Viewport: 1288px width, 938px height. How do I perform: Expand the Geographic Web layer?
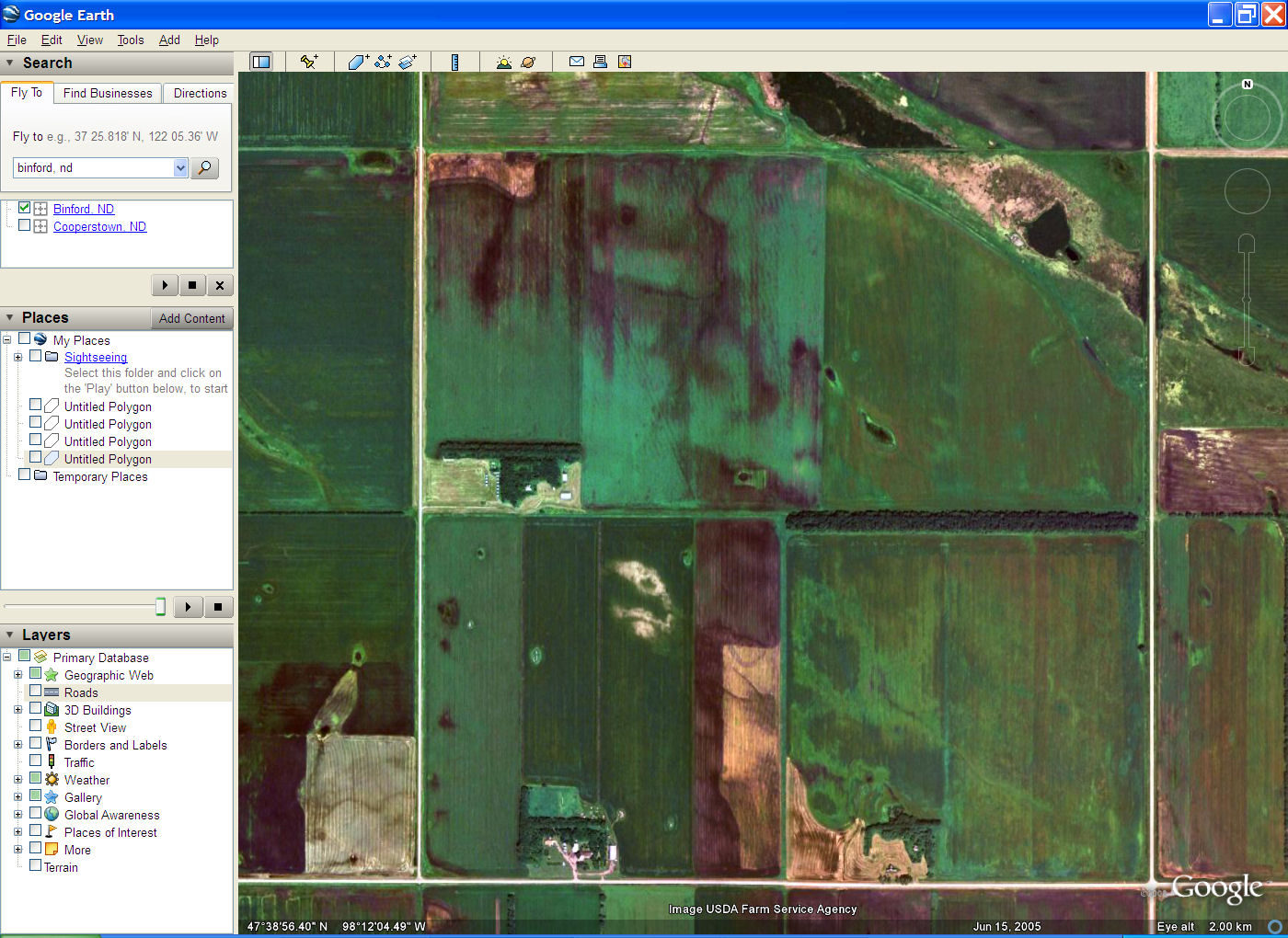coord(17,675)
